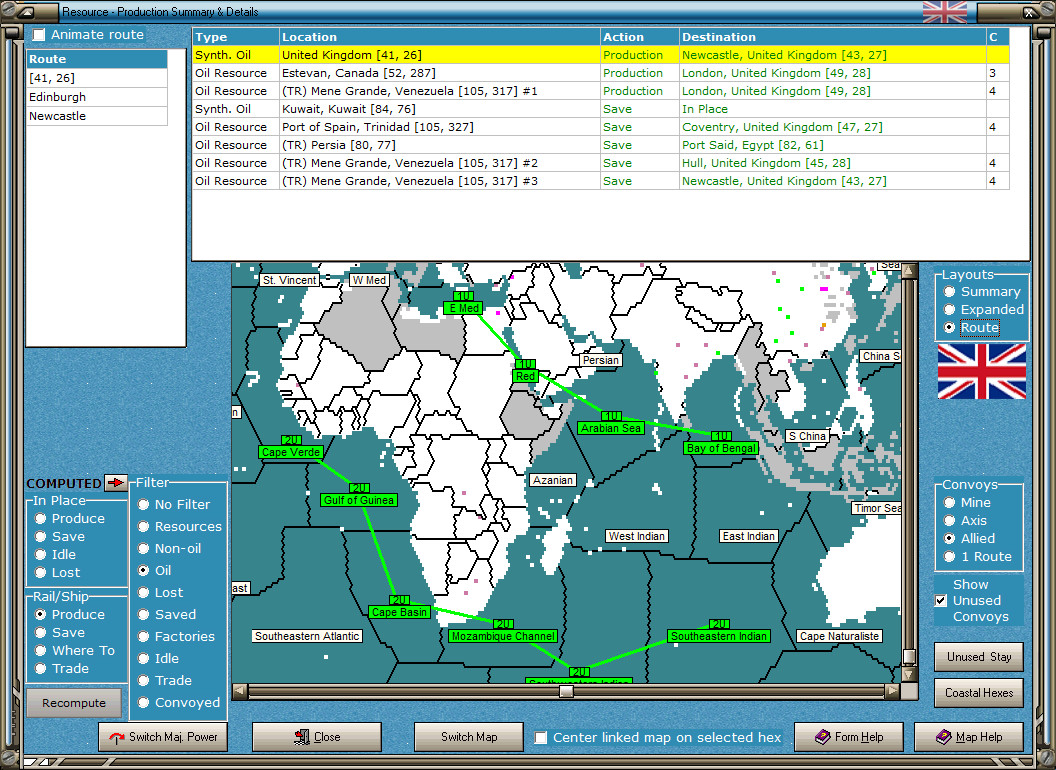
Task: Click the red arrow next to COMPUTED
Action: [x=117, y=483]
